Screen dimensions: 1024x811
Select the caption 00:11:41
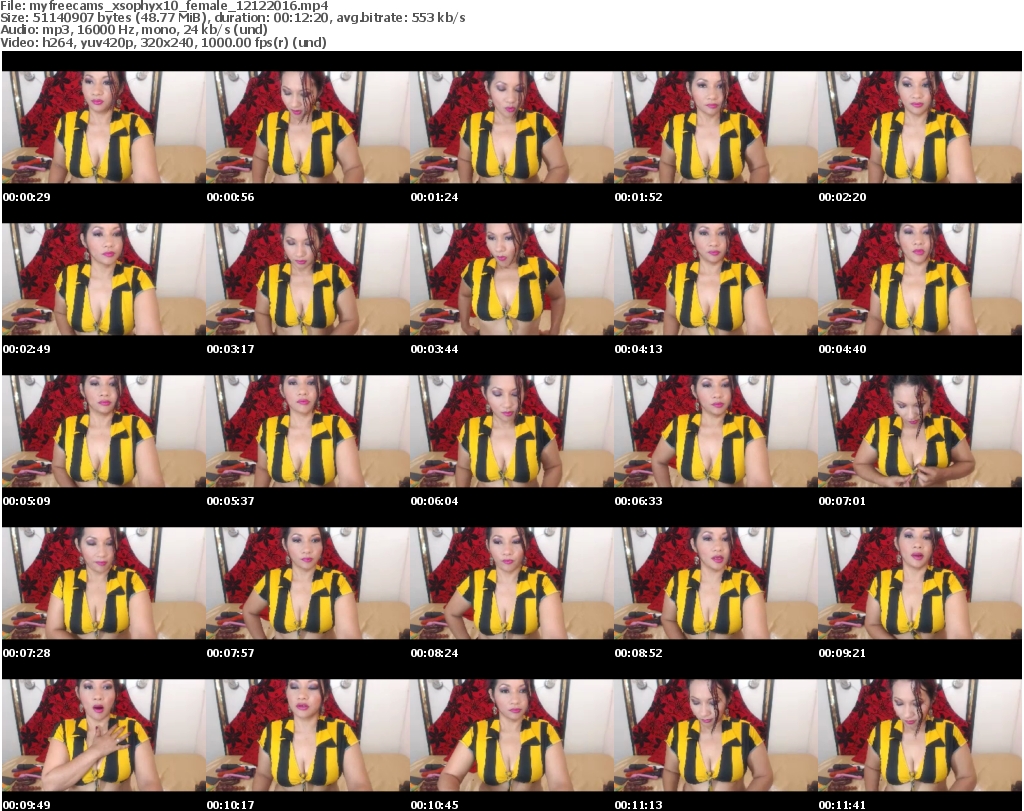coord(842,805)
